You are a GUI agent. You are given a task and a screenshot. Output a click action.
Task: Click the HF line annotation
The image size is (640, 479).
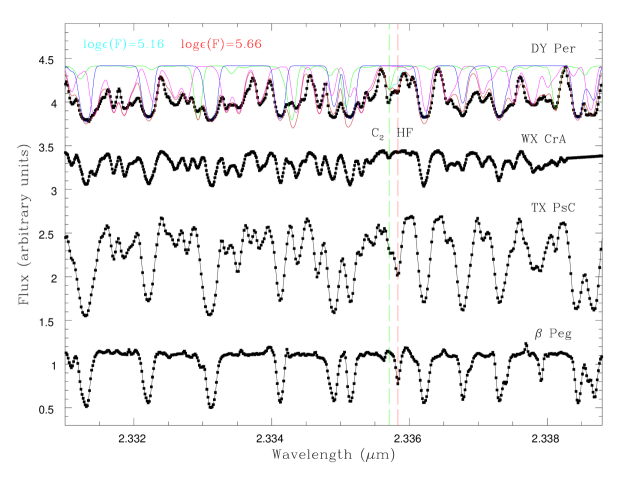pos(405,133)
